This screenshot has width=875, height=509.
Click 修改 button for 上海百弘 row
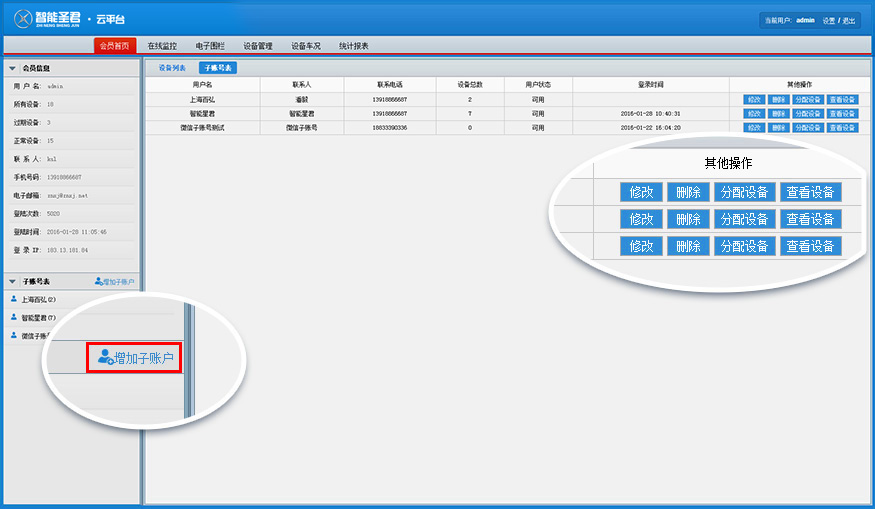[754, 100]
